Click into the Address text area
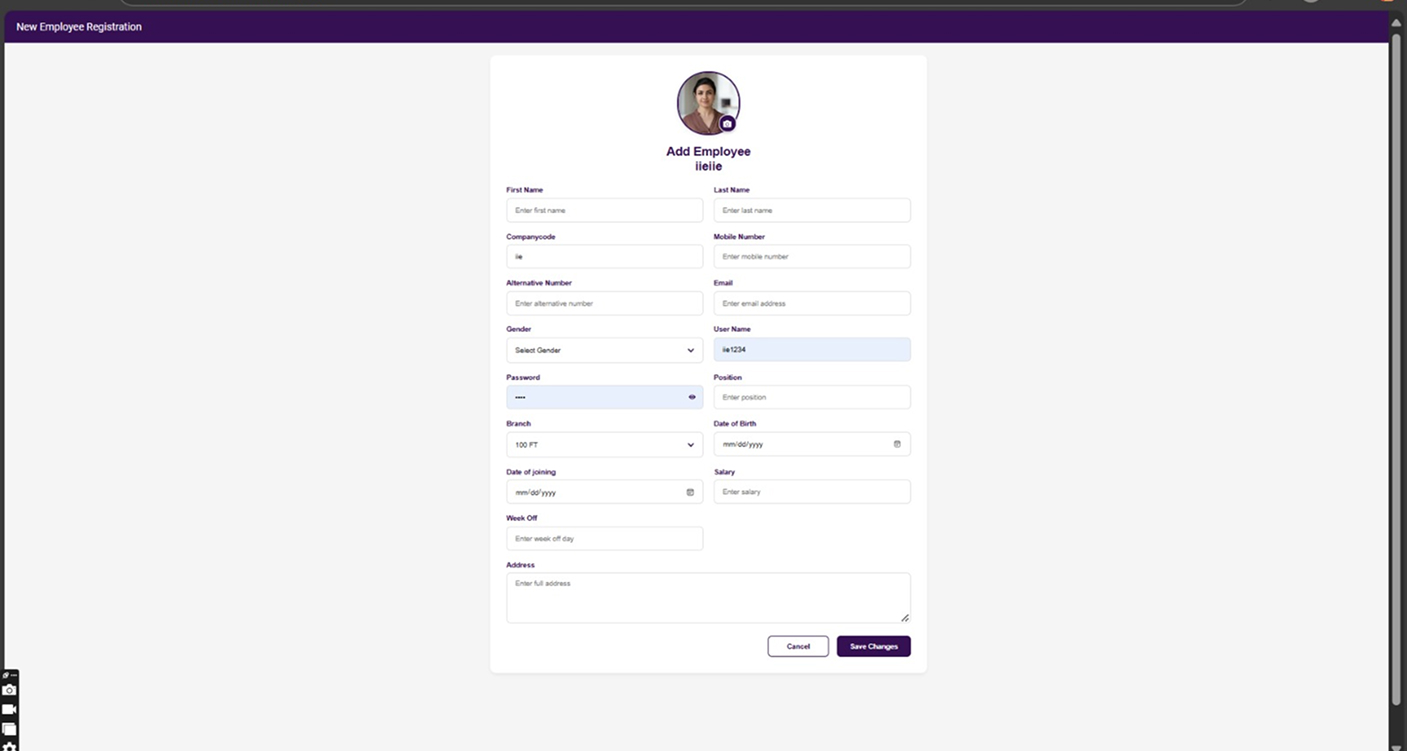 (707, 598)
